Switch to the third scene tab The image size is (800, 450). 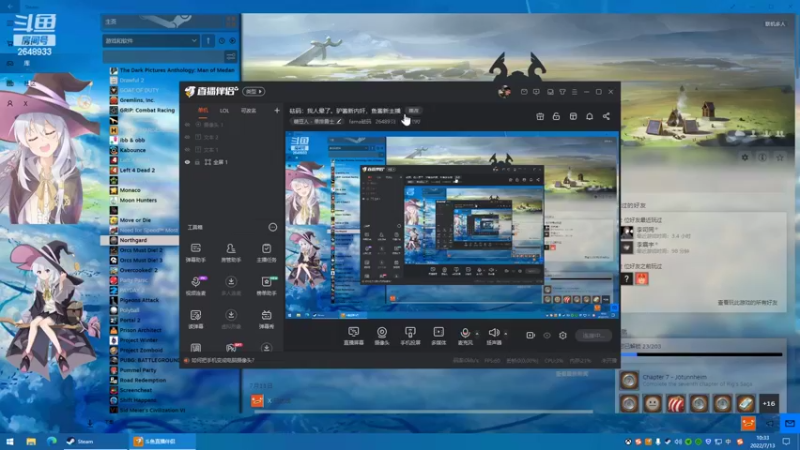[248, 110]
